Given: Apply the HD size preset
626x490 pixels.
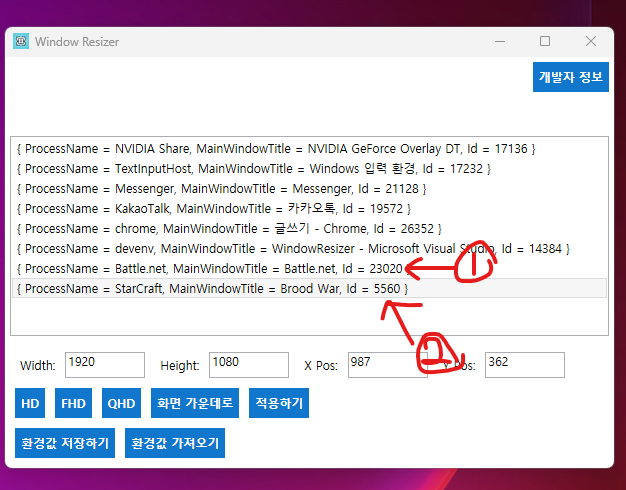Looking at the screenshot, I should tap(30, 403).
